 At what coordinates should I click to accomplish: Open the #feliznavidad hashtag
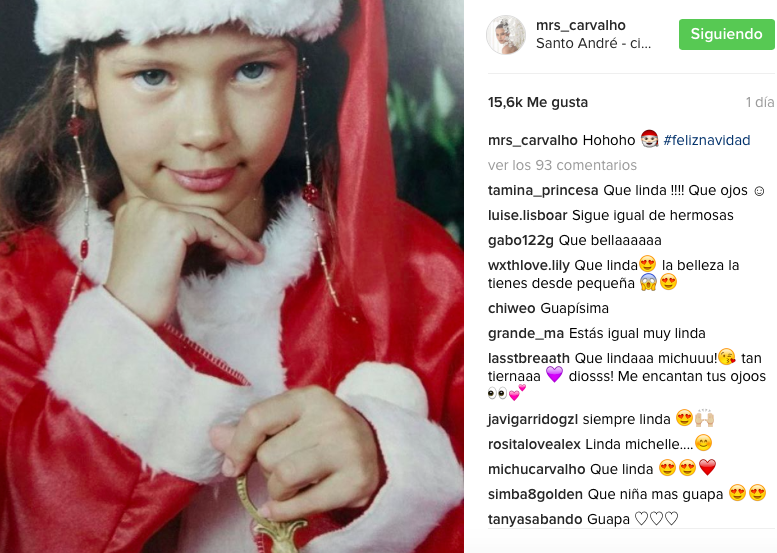coord(707,140)
